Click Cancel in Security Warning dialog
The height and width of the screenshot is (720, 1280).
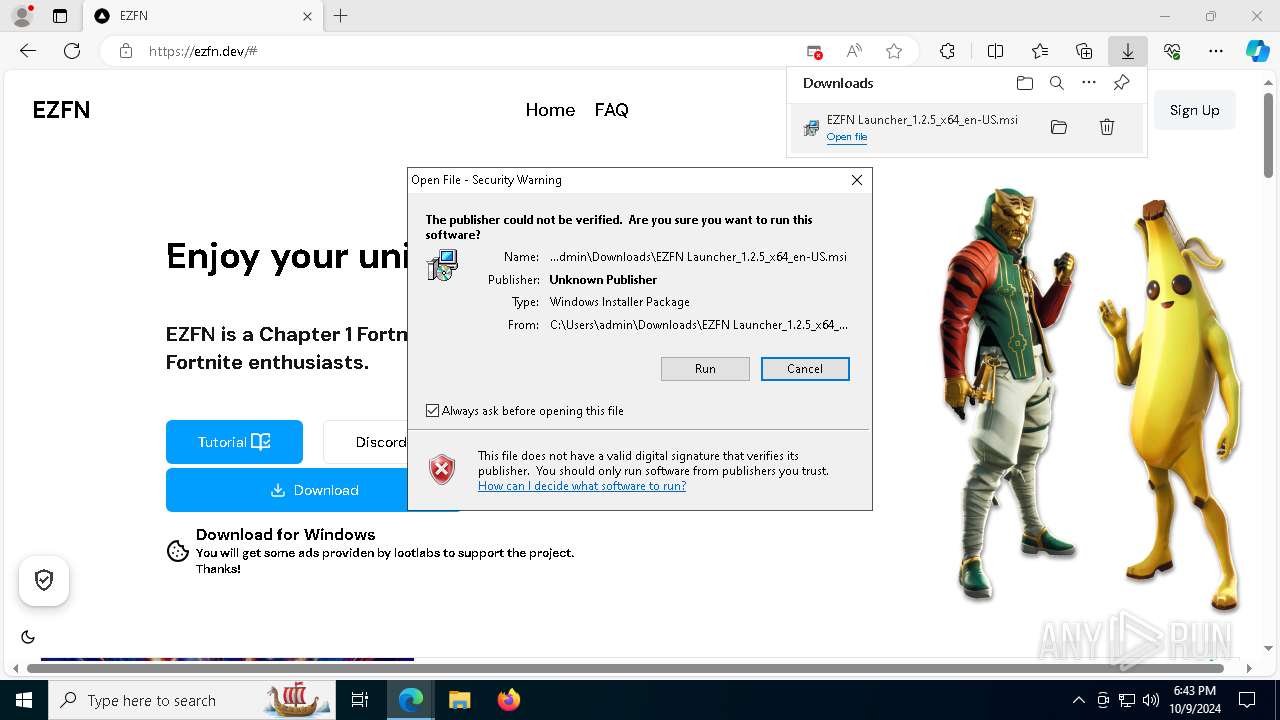pos(805,369)
